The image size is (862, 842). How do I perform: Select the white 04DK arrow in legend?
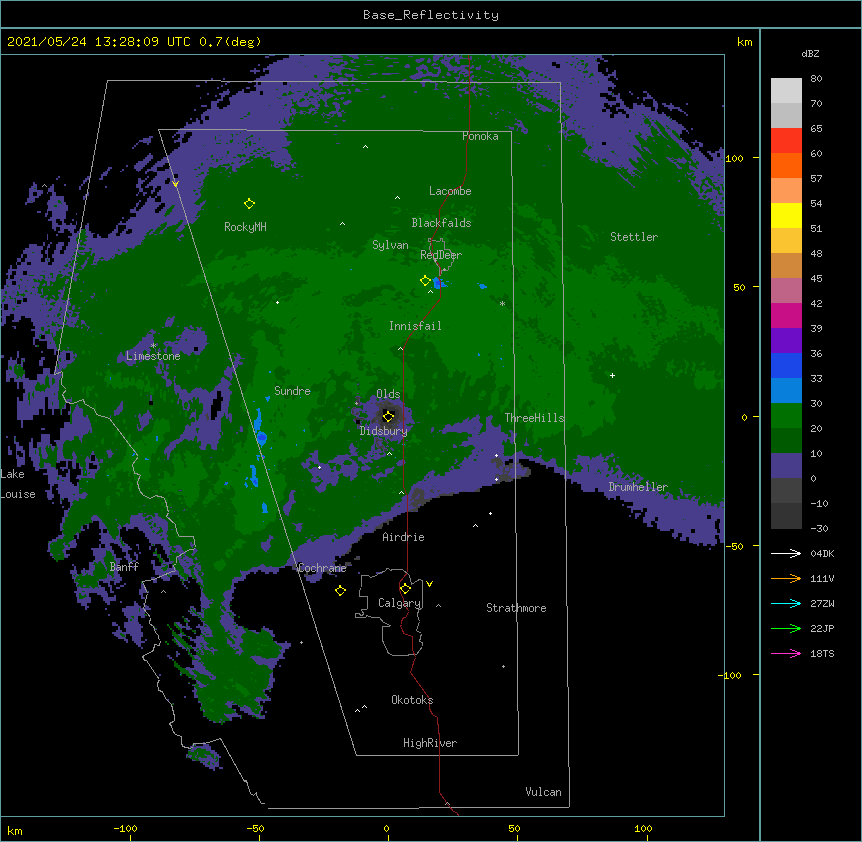tap(786, 553)
